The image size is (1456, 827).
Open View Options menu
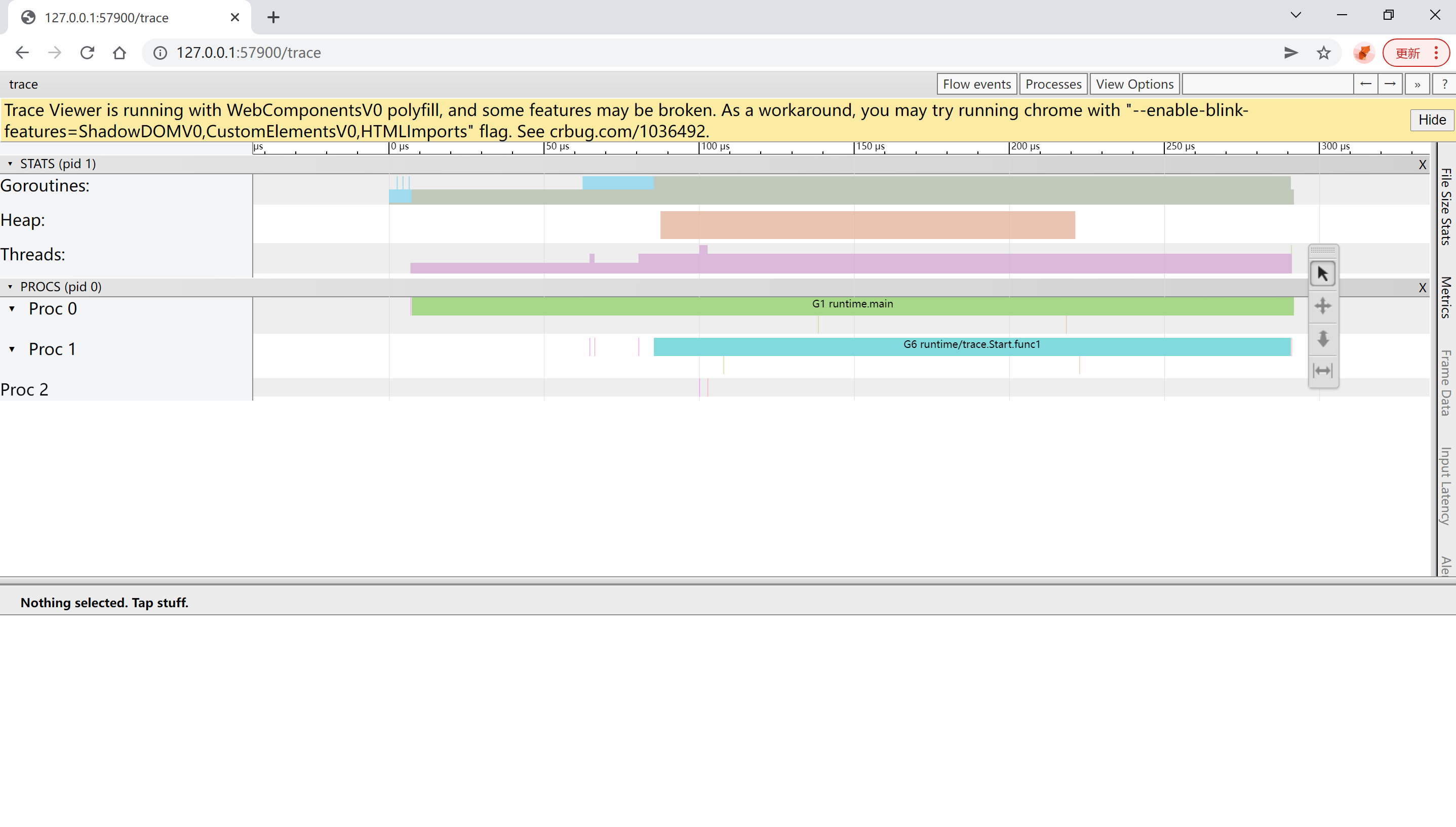[x=1134, y=84]
